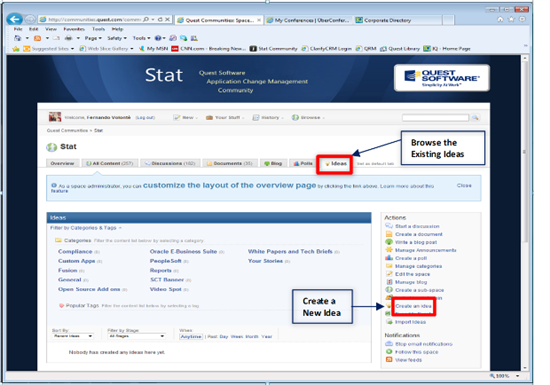Open the Video Spot category link
The height and width of the screenshot is (385, 550).
166,289
